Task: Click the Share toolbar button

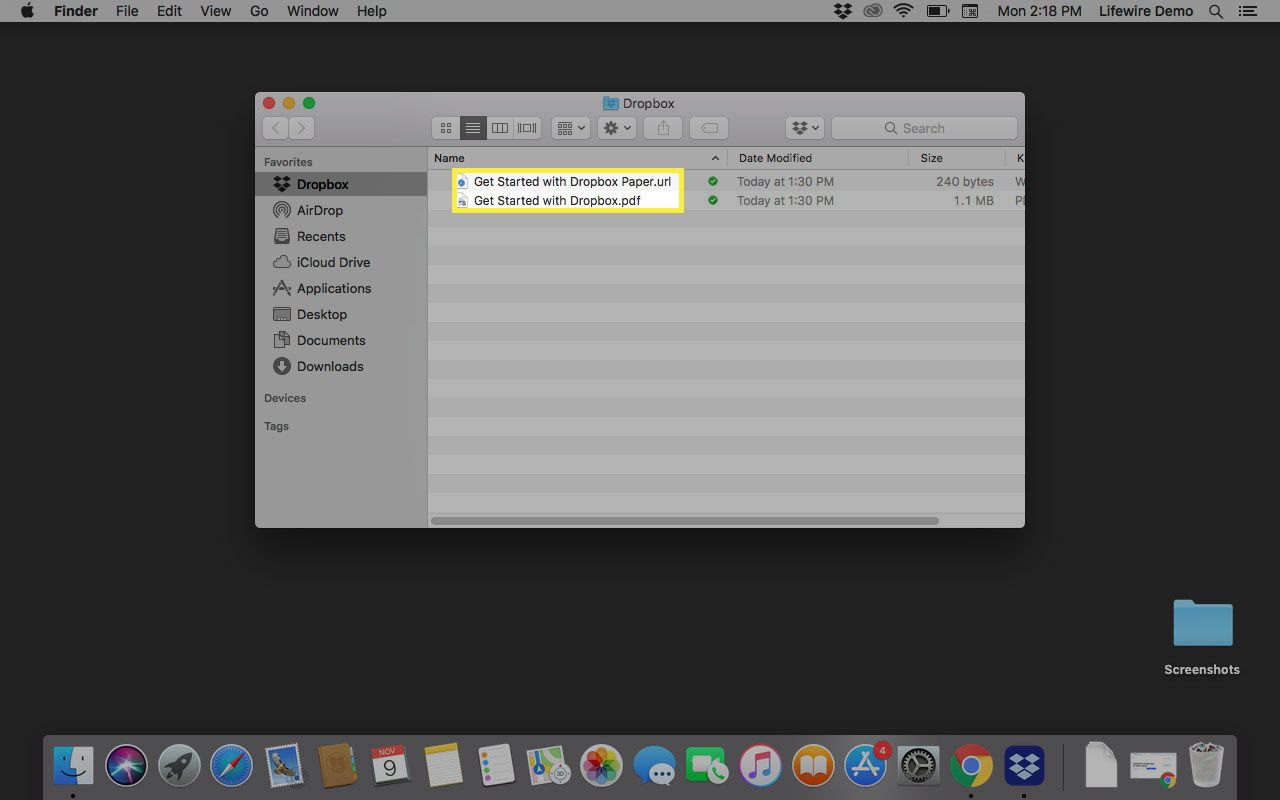Action: tap(663, 128)
